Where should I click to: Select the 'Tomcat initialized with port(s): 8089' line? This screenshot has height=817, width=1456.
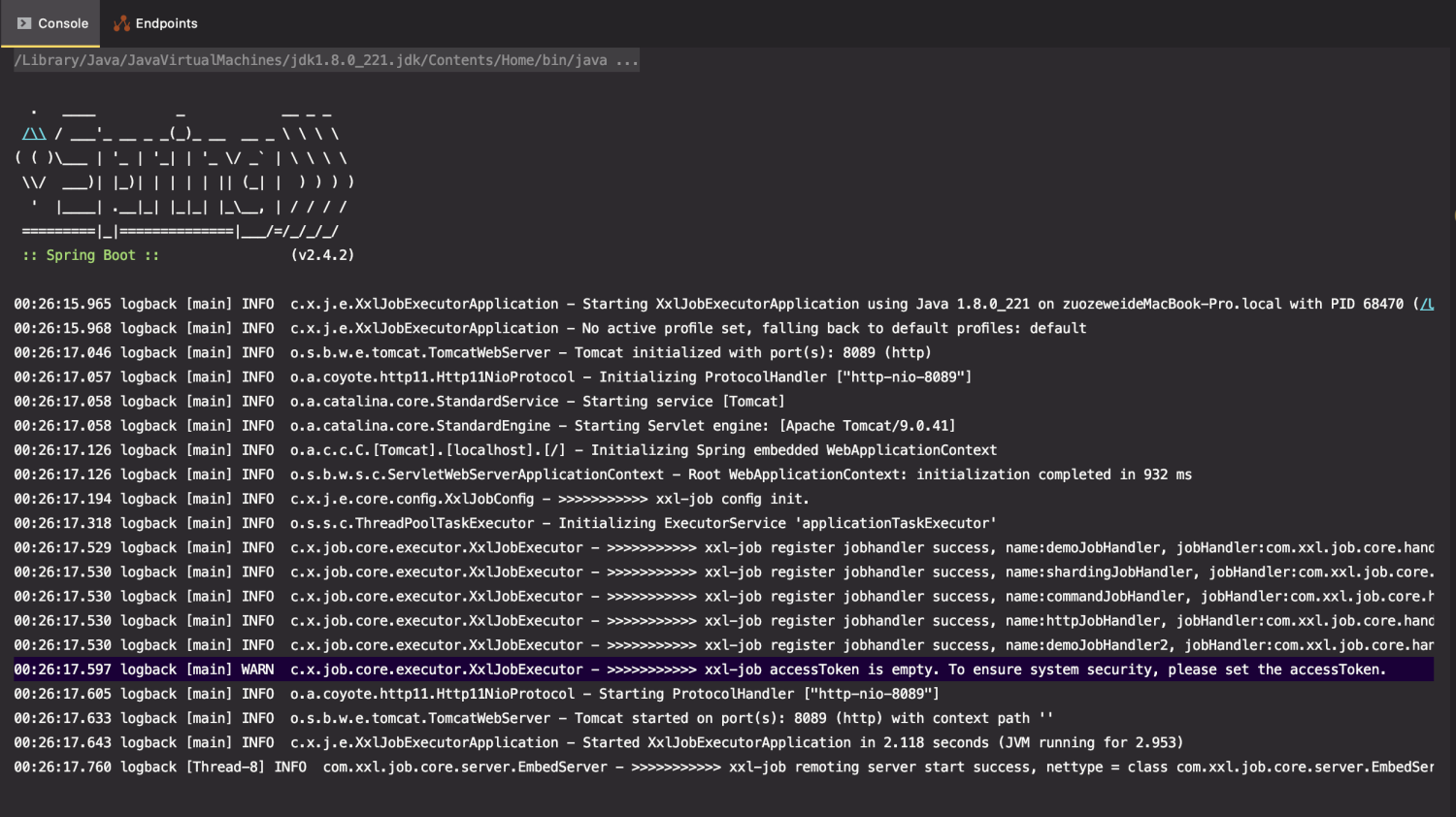point(473,352)
